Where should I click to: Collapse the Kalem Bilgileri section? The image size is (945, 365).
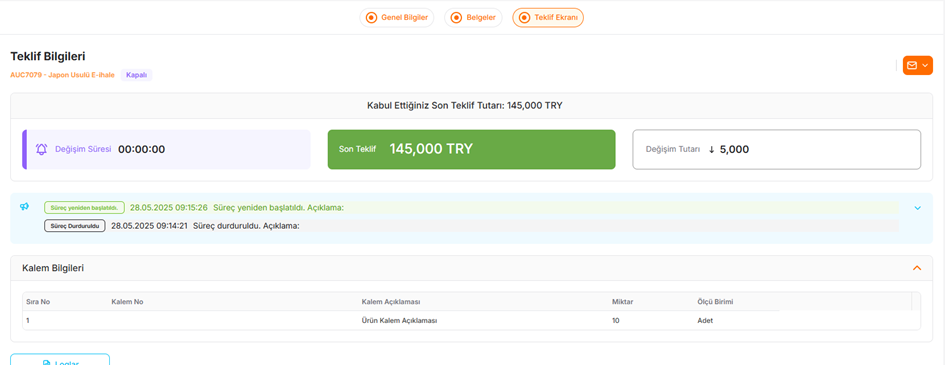pyautogui.click(x=917, y=268)
